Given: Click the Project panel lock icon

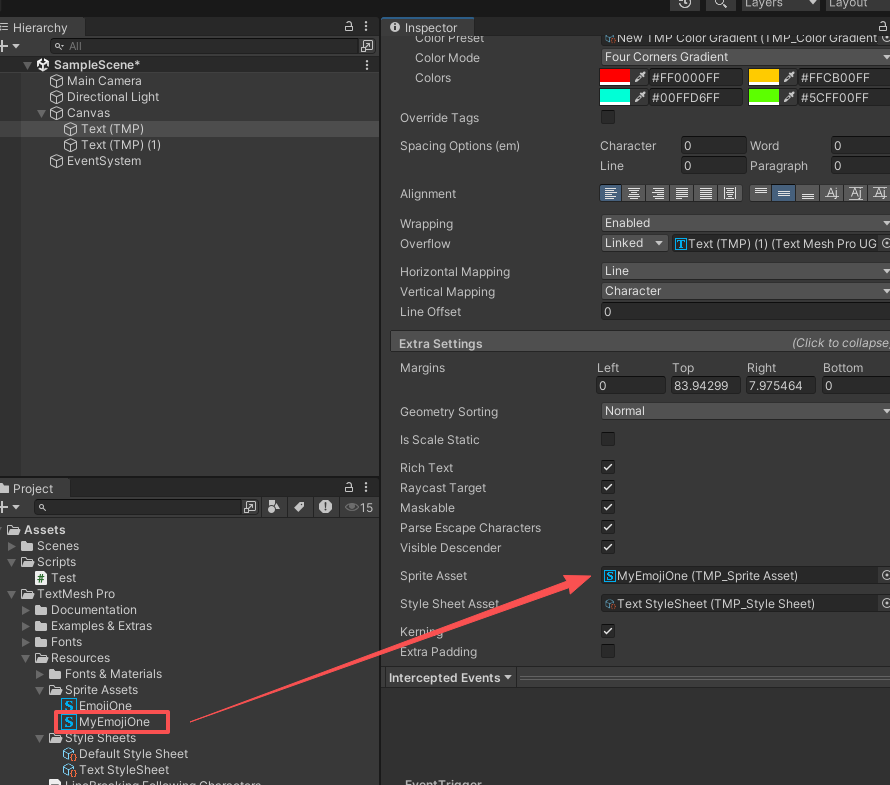Looking at the screenshot, I should [349, 487].
